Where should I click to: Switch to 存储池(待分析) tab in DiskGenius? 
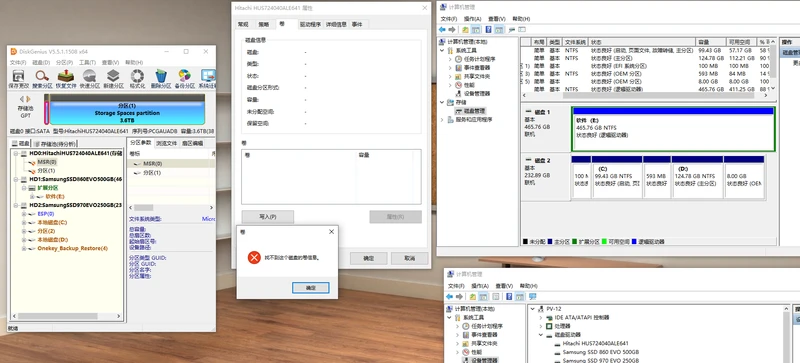tap(55, 143)
